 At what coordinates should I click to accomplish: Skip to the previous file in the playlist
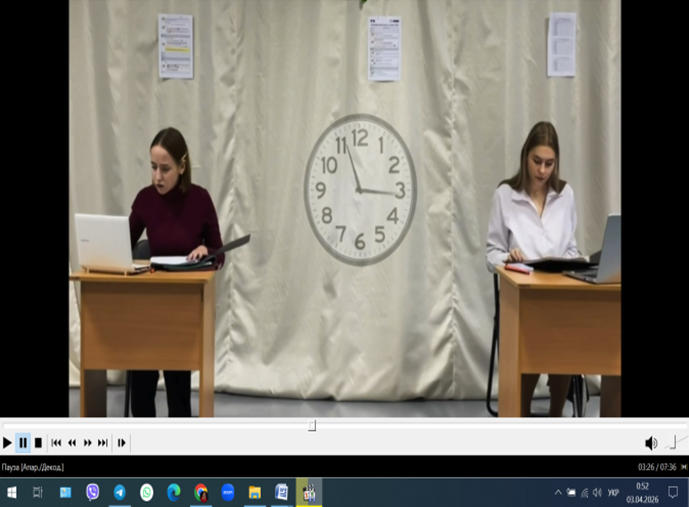pyautogui.click(x=57, y=443)
